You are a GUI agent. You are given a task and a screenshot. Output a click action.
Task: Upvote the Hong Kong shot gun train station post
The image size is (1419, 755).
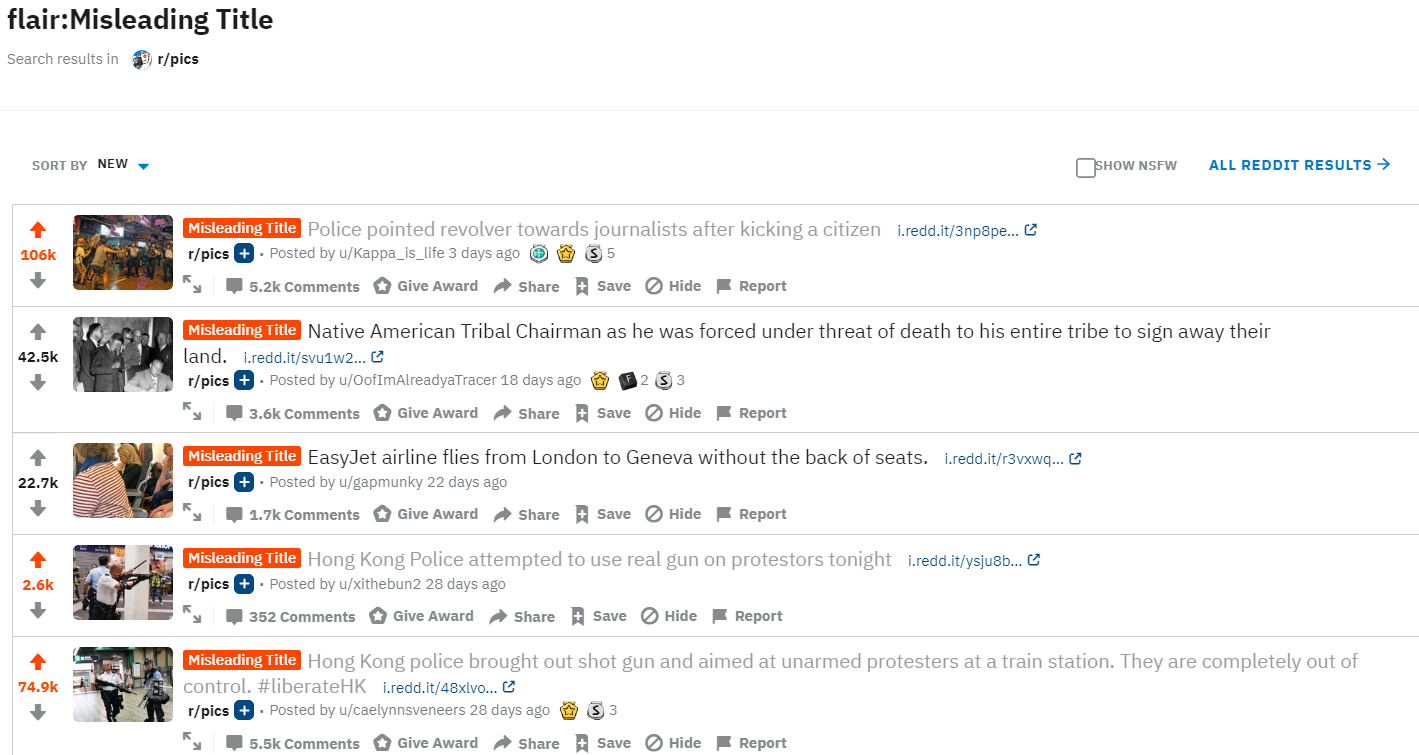click(38, 662)
